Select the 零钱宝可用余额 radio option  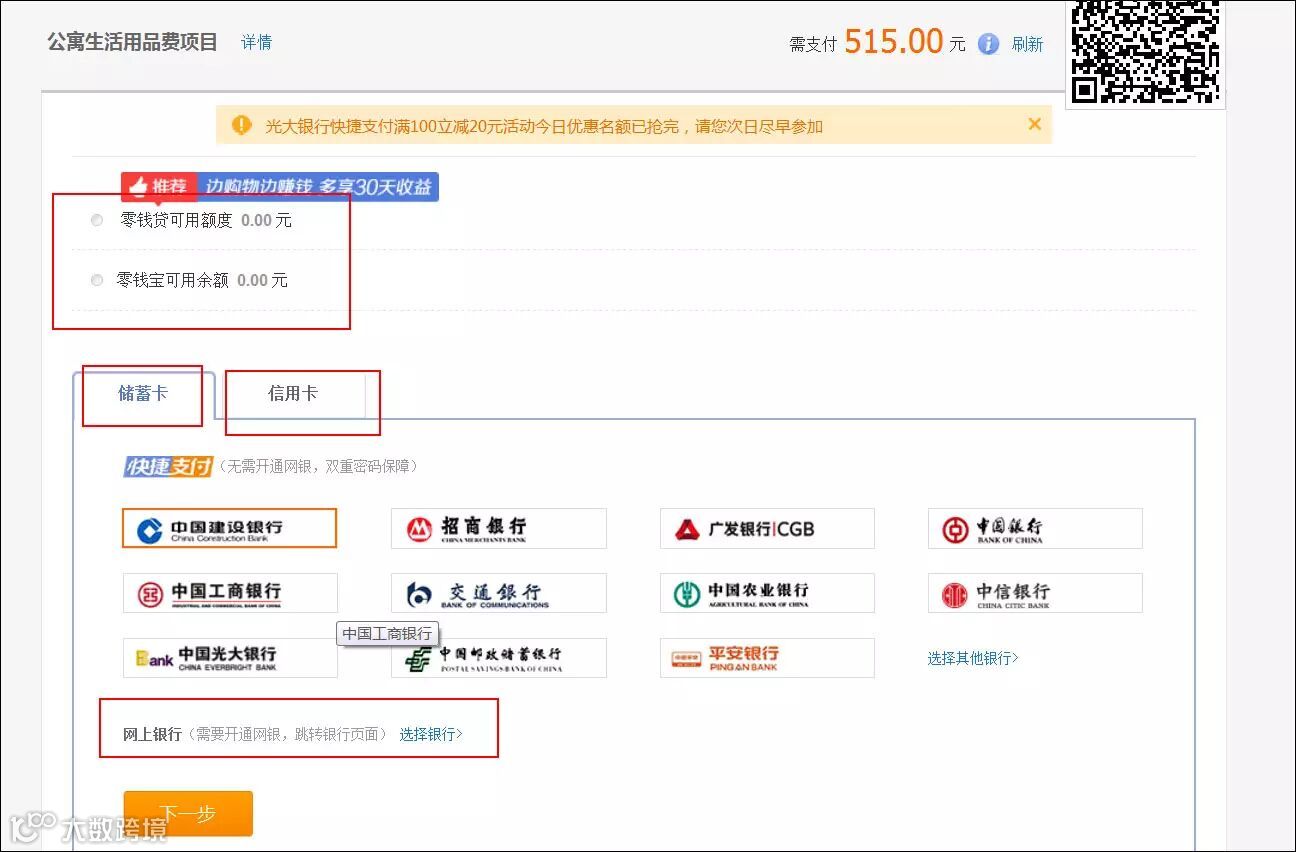point(97,280)
